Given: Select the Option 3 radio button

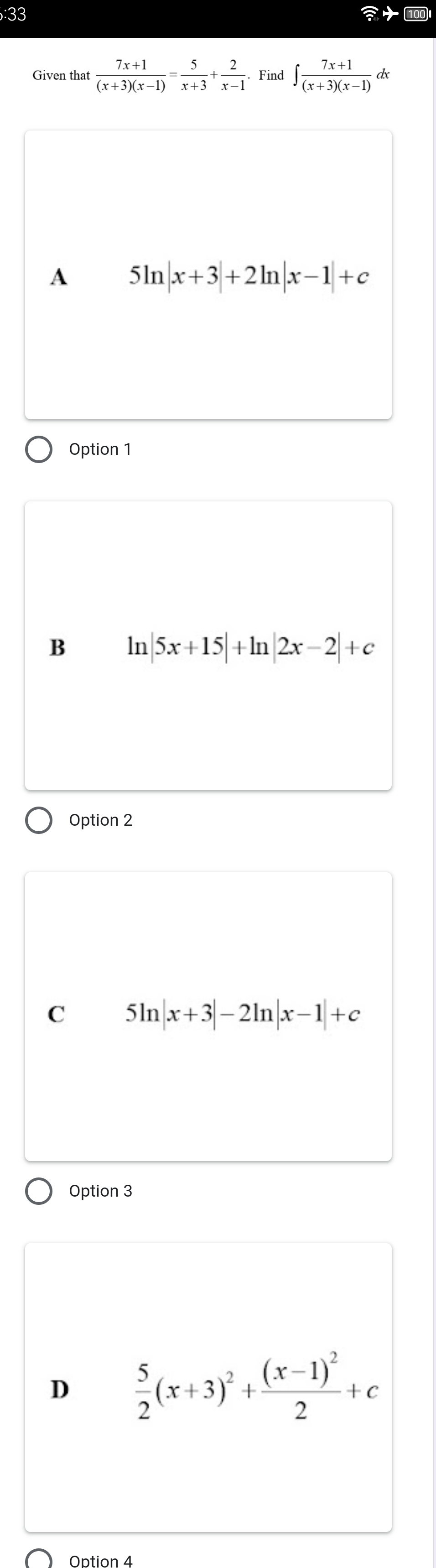Looking at the screenshot, I should (x=39, y=1191).
